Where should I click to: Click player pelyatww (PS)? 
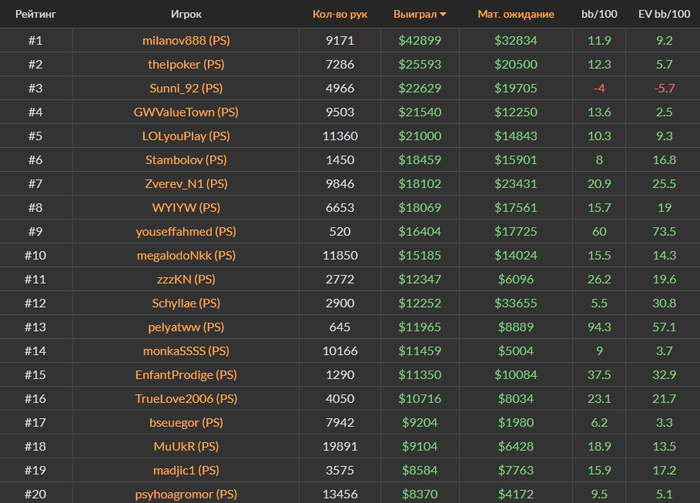[x=186, y=327]
